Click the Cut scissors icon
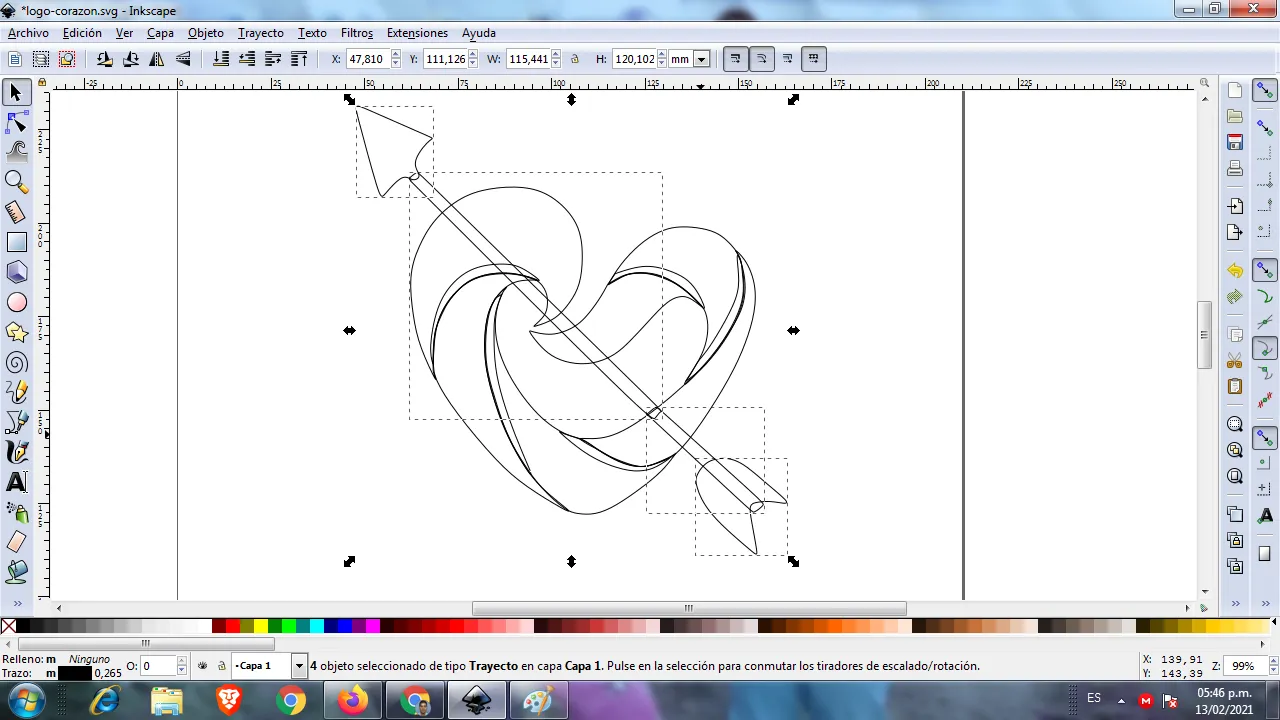This screenshot has width=1280, height=720. click(x=1235, y=360)
